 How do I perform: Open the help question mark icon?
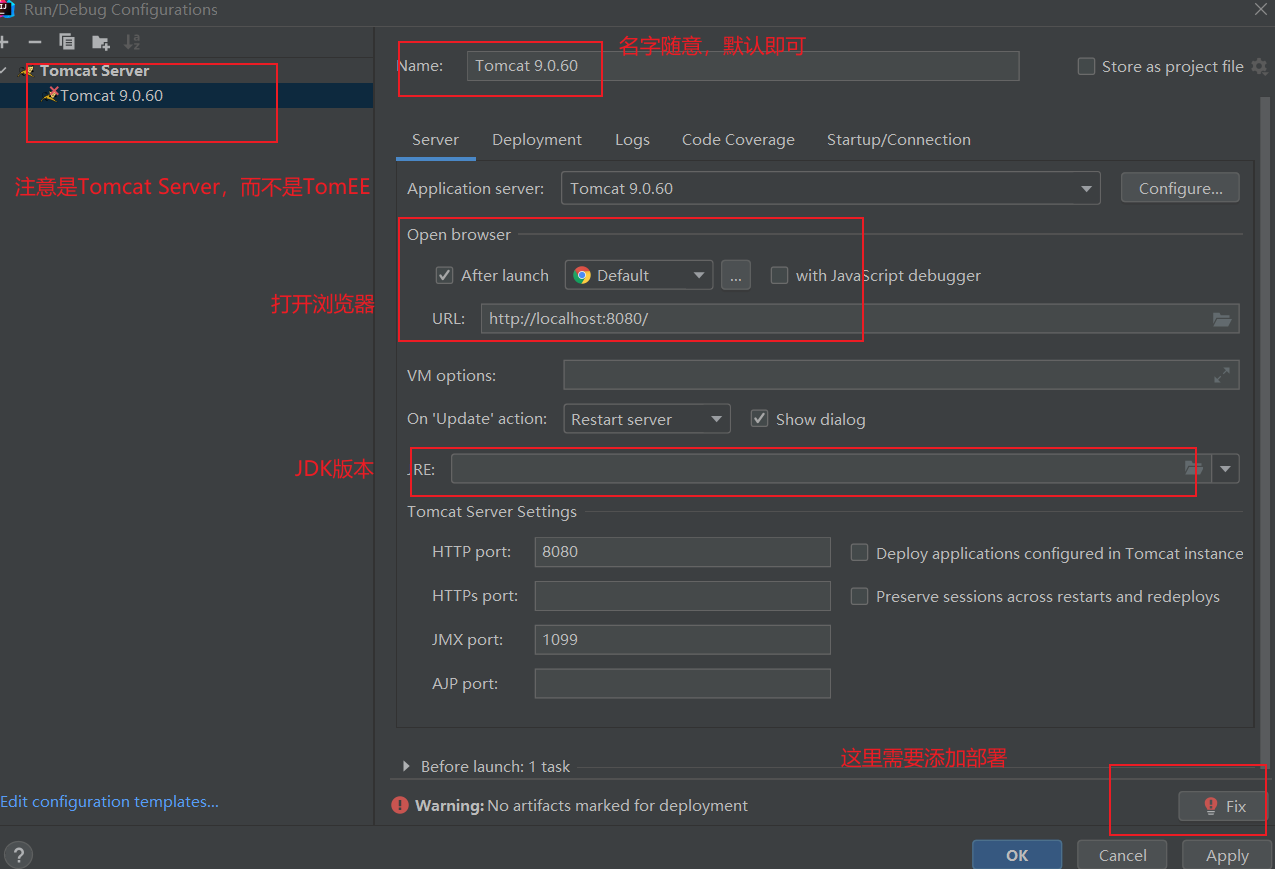[18, 854]
